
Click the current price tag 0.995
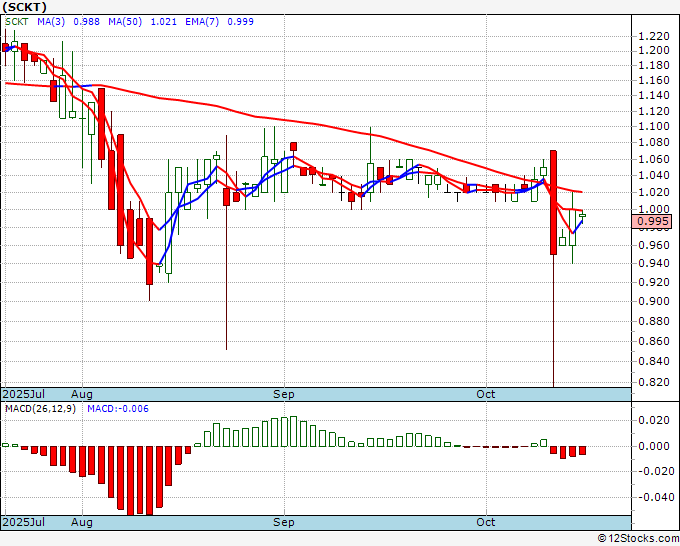tap(652, 222)
